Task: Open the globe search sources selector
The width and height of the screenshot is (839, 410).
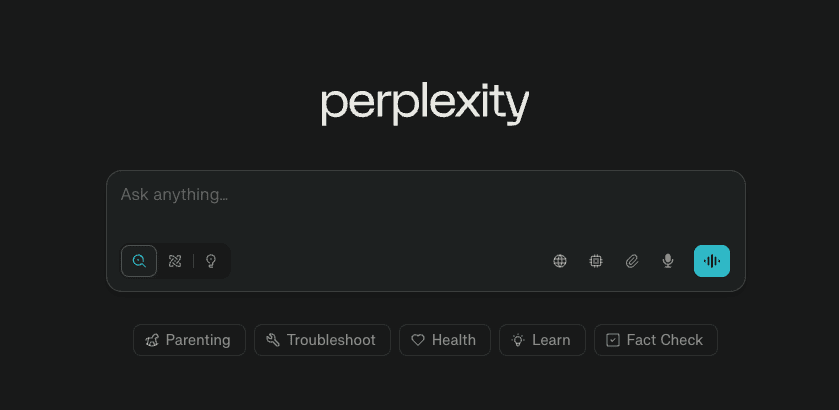Action: (x=560, y=261)
